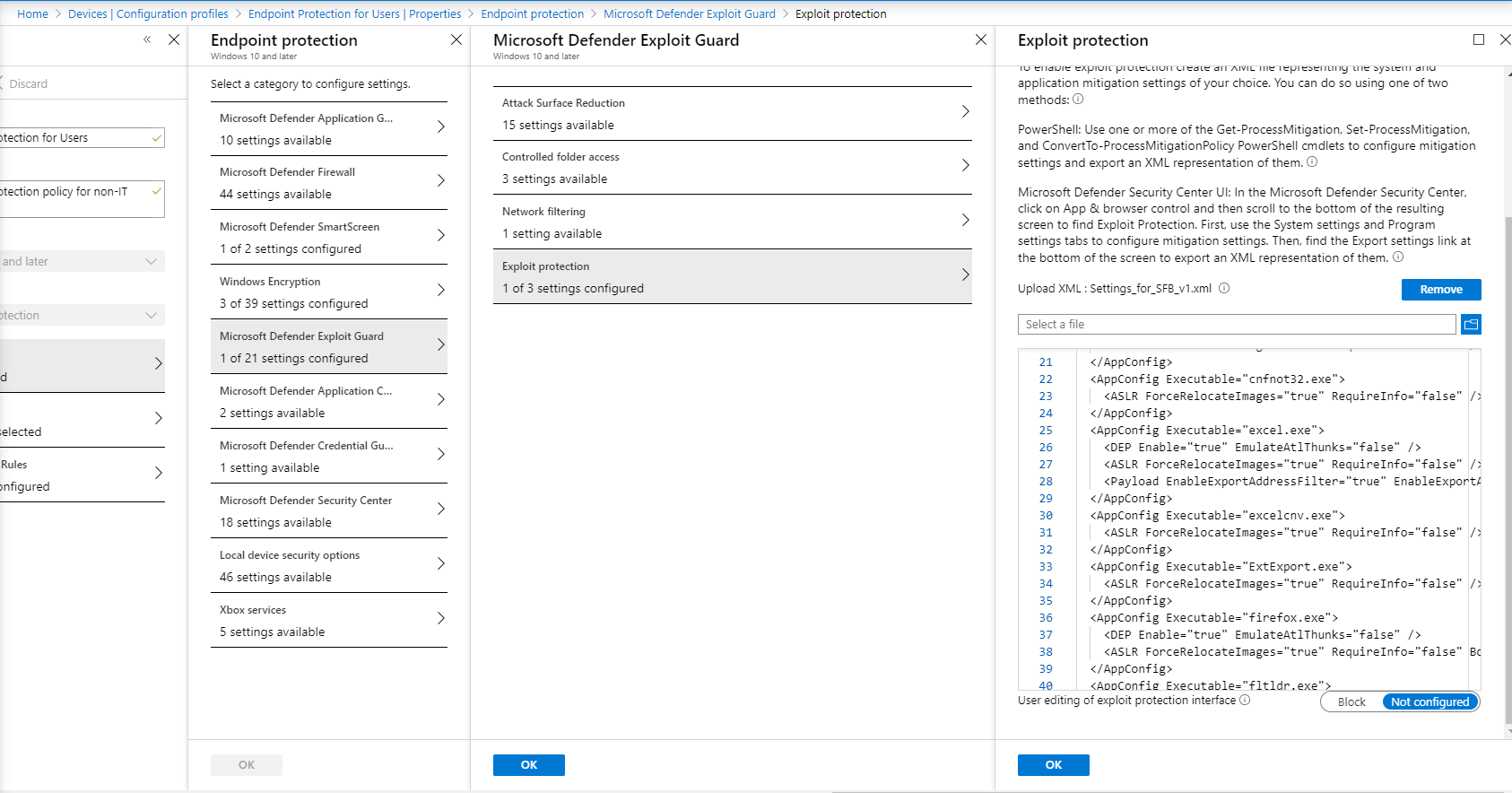Open Microsoft Defender Application Control category
The image size is (1512, 793).
click(x=329, y=402)
